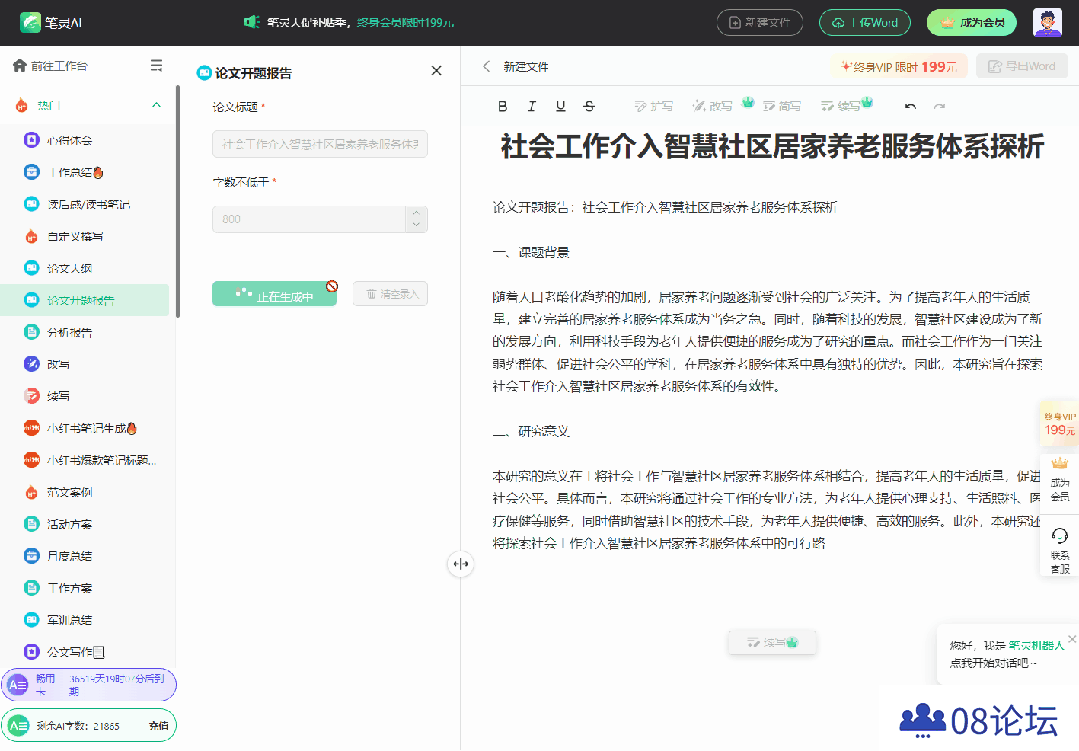Select 论文开题报告 in sidebar
This screenshot has width=1079, height=751.
84,300
